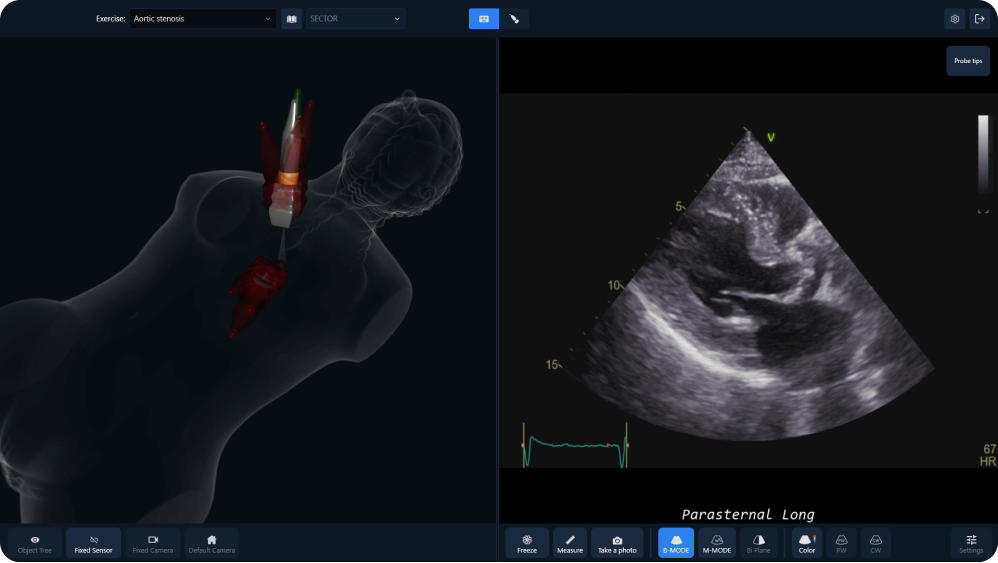Activate PW Doppler mode

[841, 543]
